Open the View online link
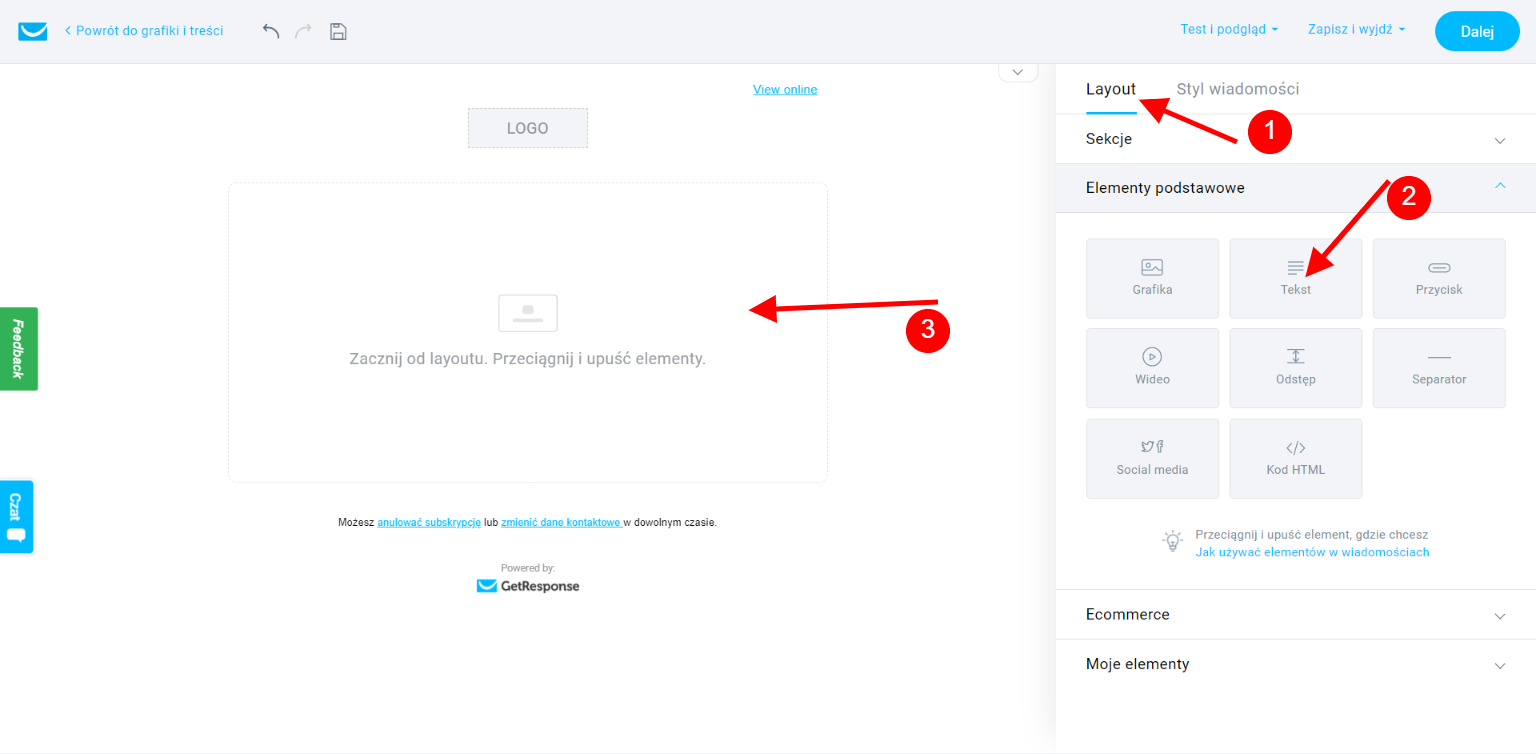The height and width of the screenshot is (754, 1536). (784, 90)
